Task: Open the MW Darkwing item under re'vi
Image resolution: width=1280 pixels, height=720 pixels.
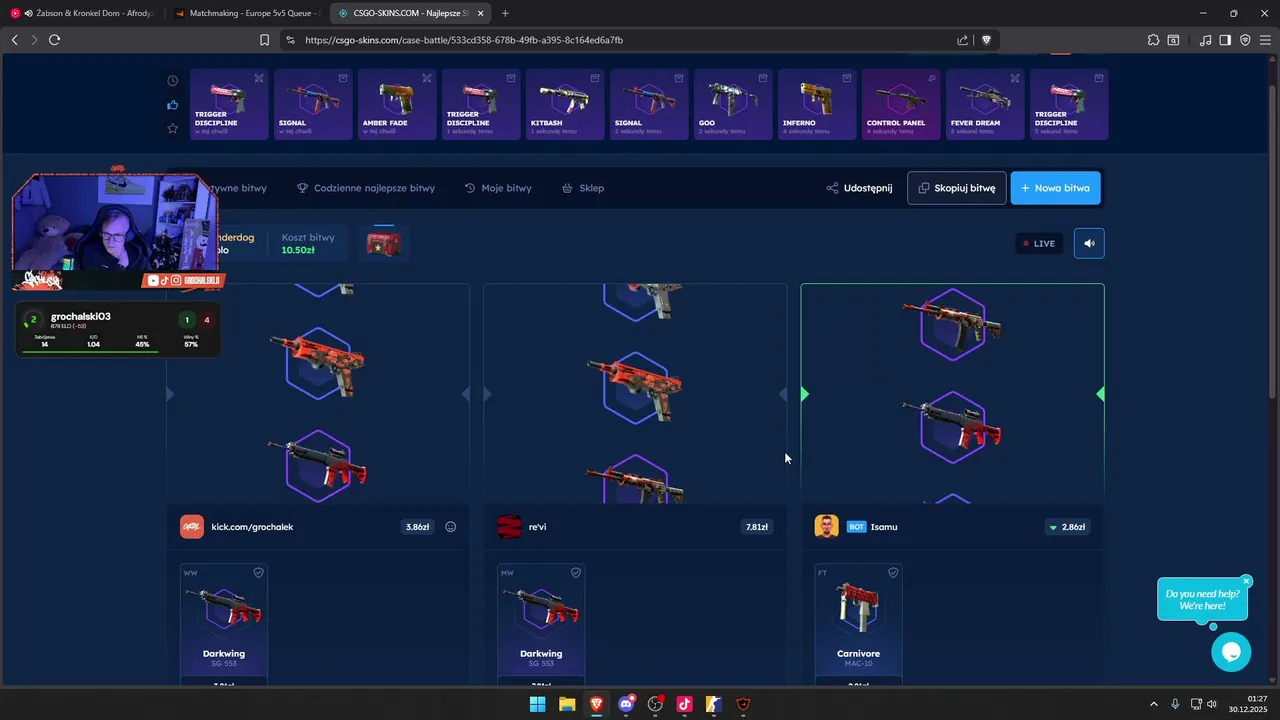Action: pos(541,624)
